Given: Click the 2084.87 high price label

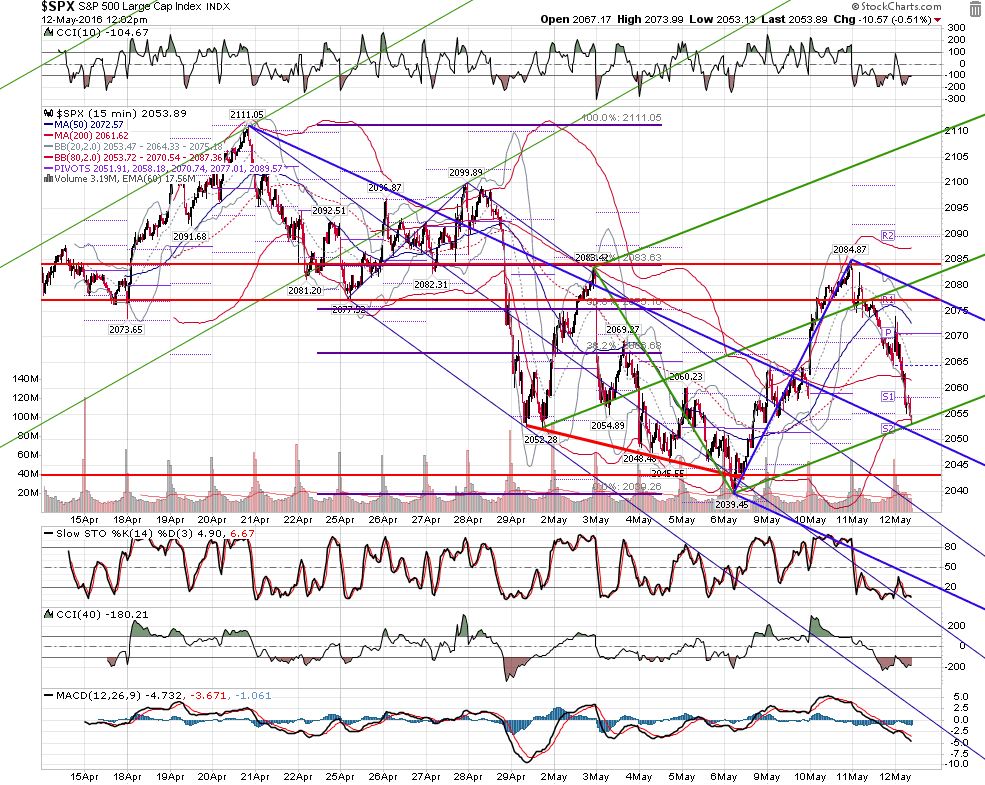Looking at the screenshot, I should click(x=850, y=249).
